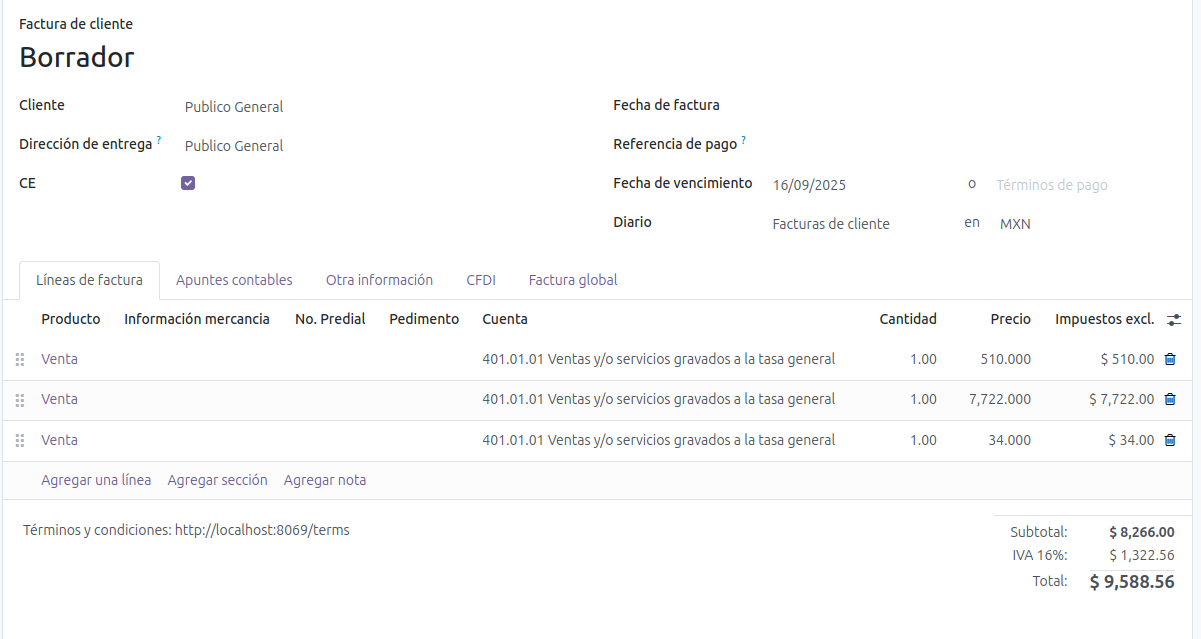The width and height of the screenshot is (1201, 639).
Task: Remove the $34.00 line with trash icon
Action: pos(1170,440)
